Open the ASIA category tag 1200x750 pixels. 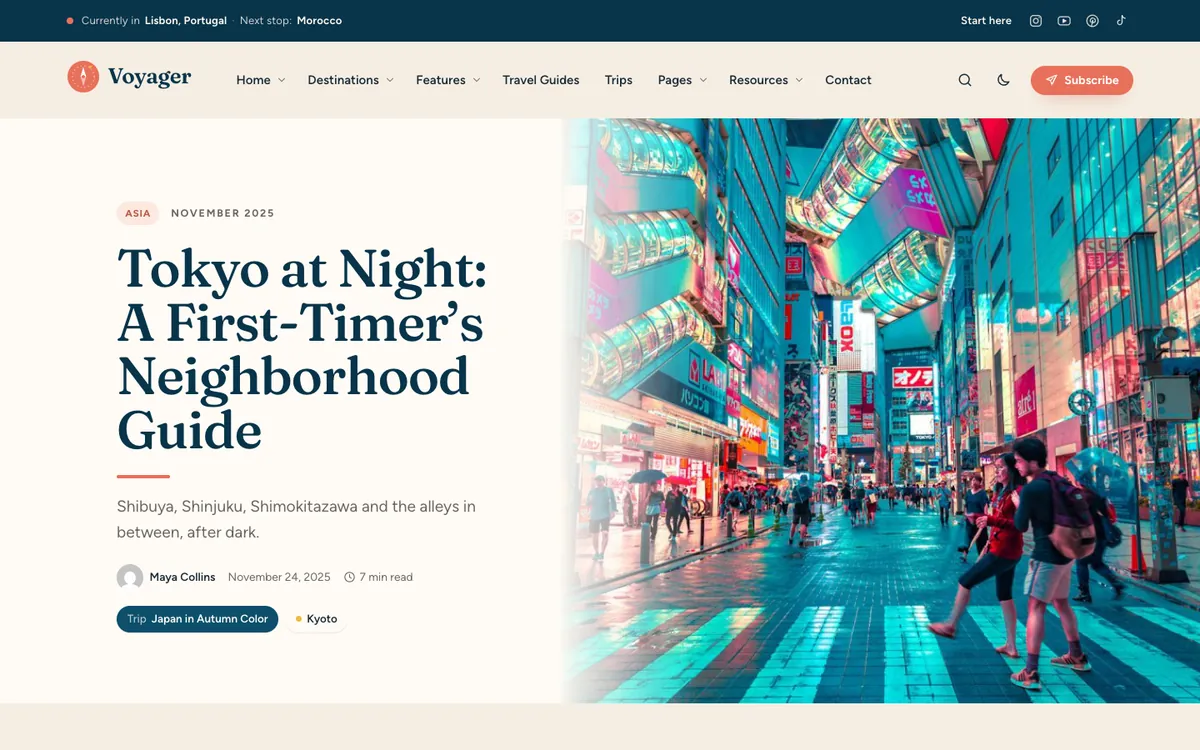tap(138, 213)
